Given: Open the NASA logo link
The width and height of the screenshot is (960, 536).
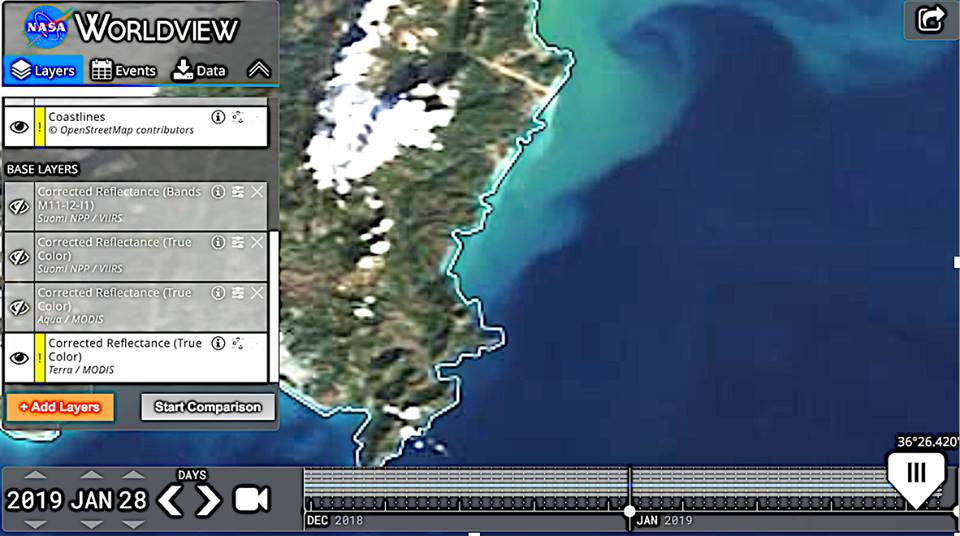Looking at the screenshot, I should pyautogui.click(x=45, y=28).
